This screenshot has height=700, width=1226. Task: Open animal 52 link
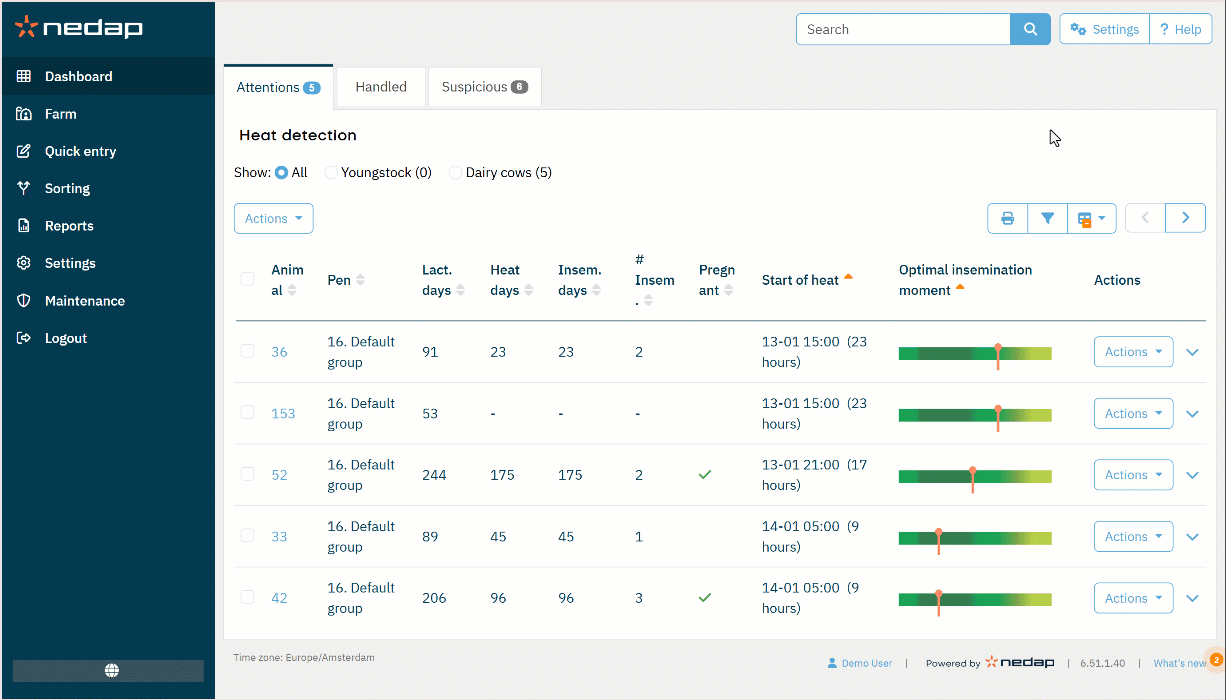tap(279, 475)
